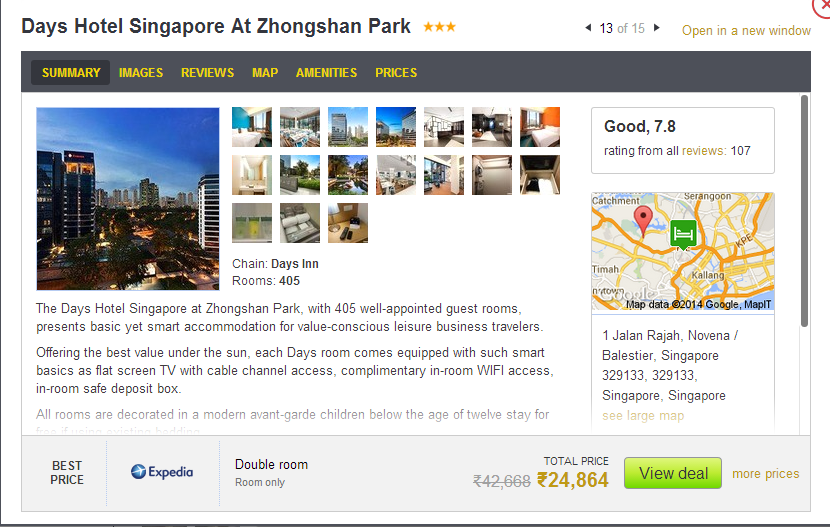Screen dimensions: 830x527
Task: Select the first bedroom thumbnail image
Action: (252, 127)
